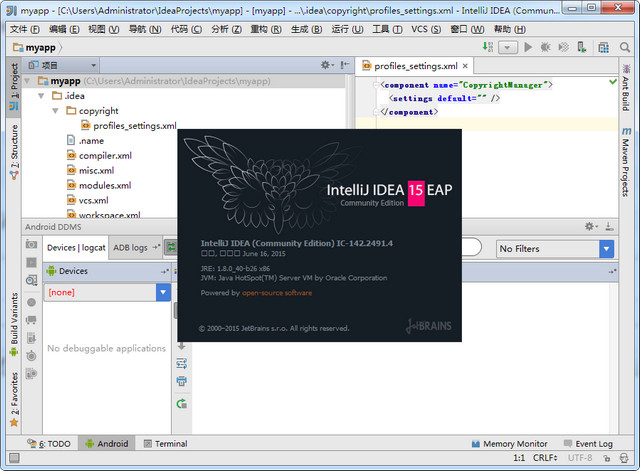Toggle the Structure side tool window
This screenshot has width=640, height=471.
14,152
